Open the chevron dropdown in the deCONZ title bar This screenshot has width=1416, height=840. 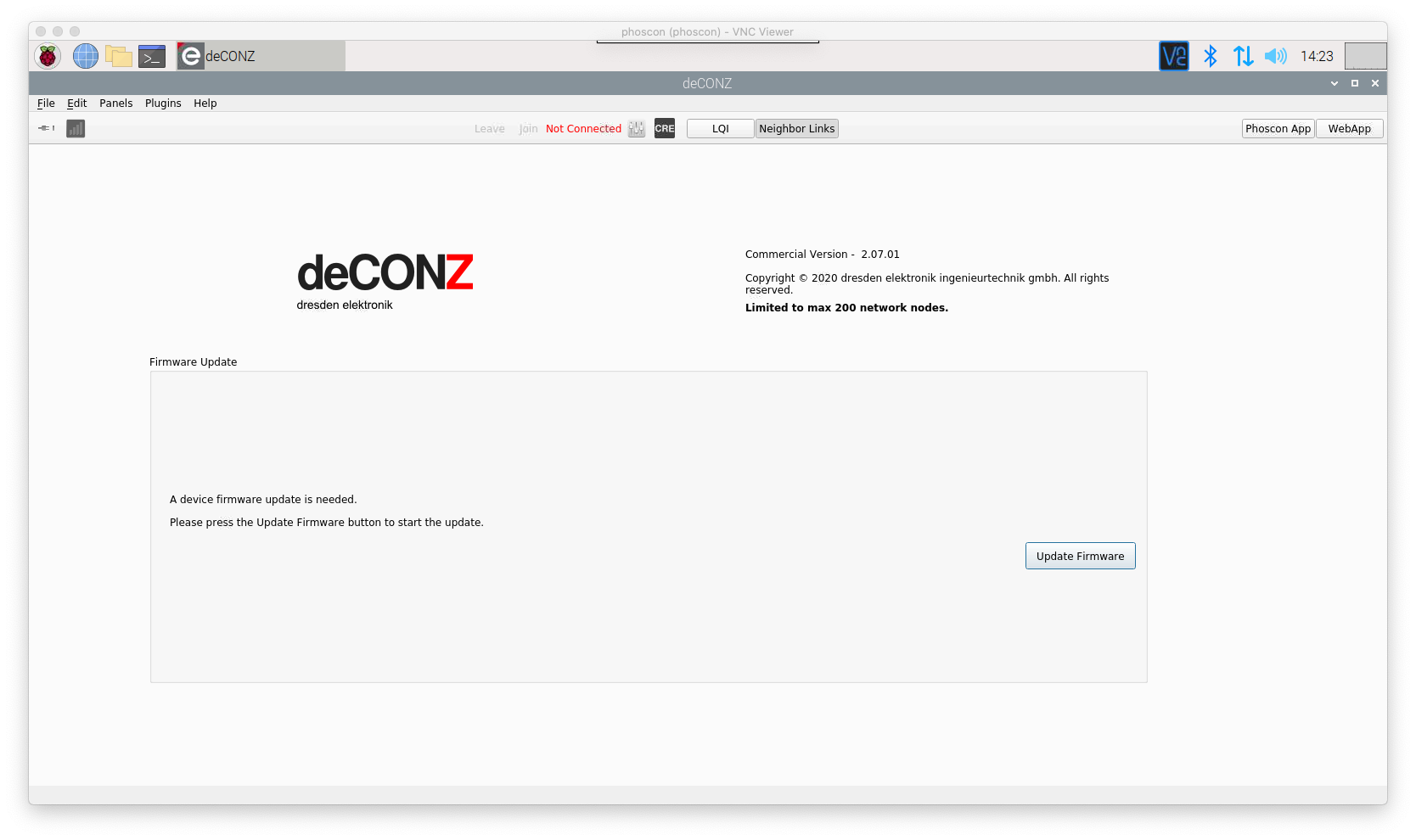(1333, 83)
